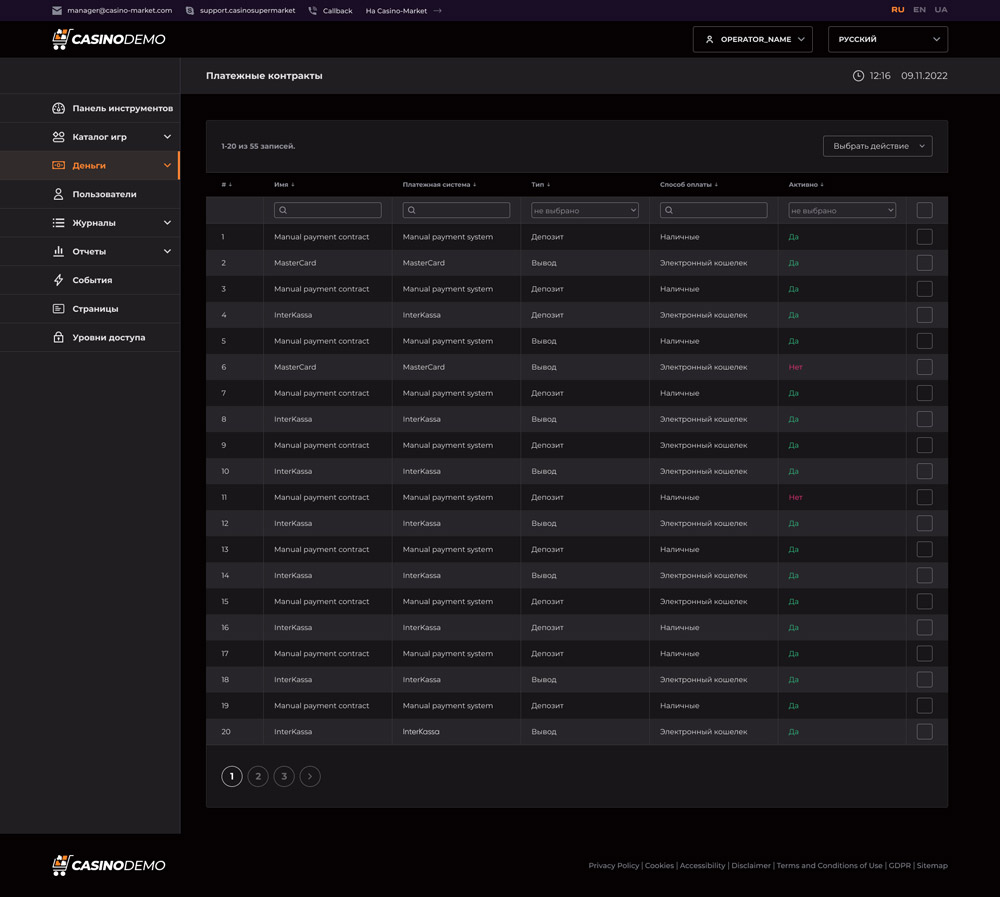The height and width of the screenshot is (897, 1000).
Task: Click the Reports bar chart icon
Action: point(58,251)
